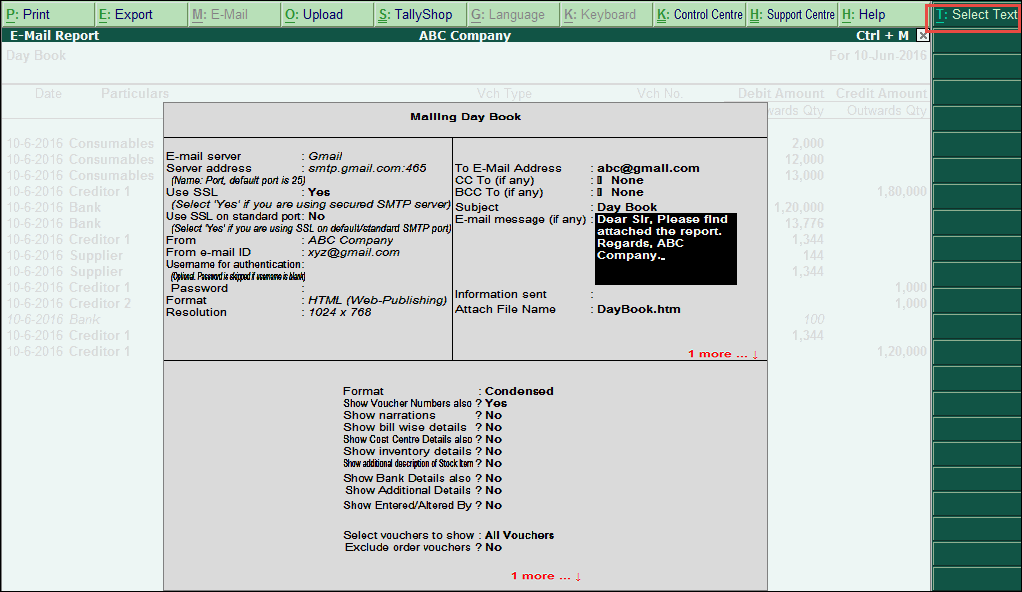Click the 'Debit Amount' column header

[781, 93]
